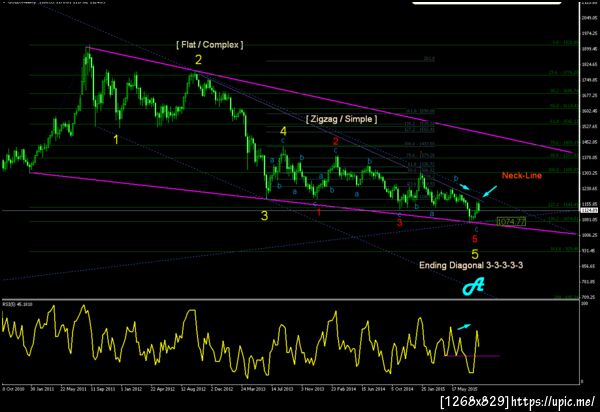Image resolution: width=600 pixels, height=412 pixels.
Task: Click the red wave '5' label
Action: point(474,239)
